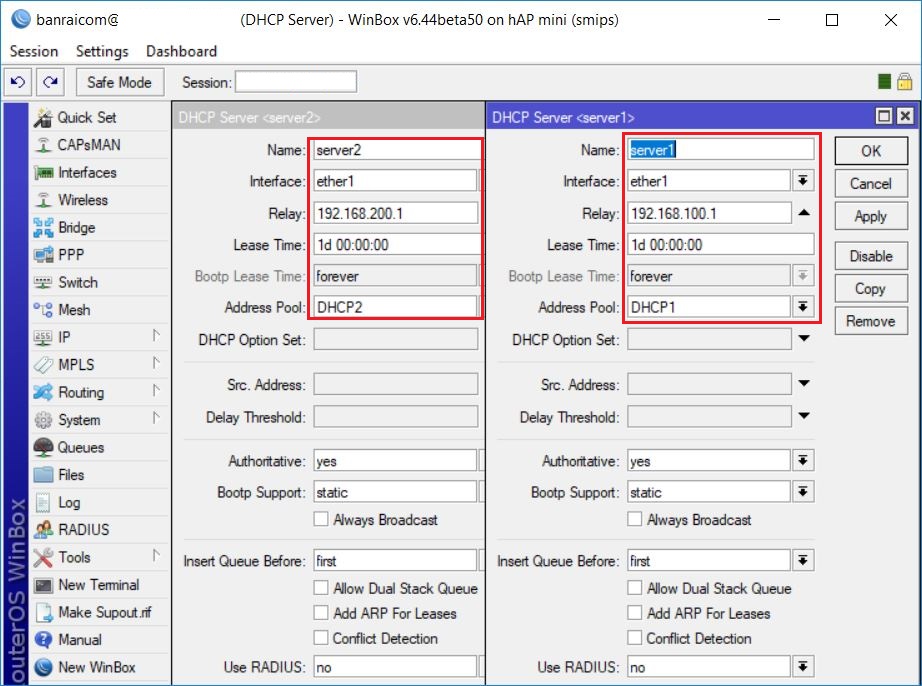Click Lease Time field in server1 dialog
This screenshot has width=922, height=686.
click(720, 244)
